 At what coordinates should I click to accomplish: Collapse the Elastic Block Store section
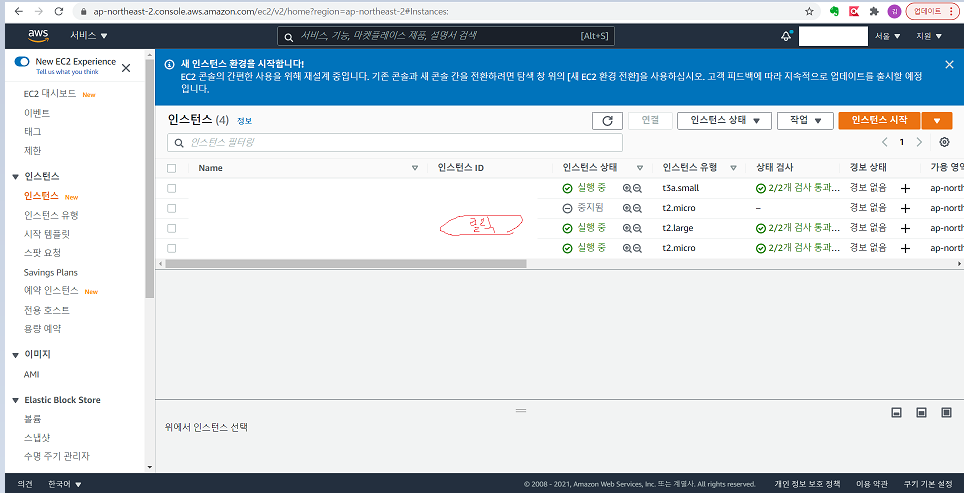(x=16, y=400)
